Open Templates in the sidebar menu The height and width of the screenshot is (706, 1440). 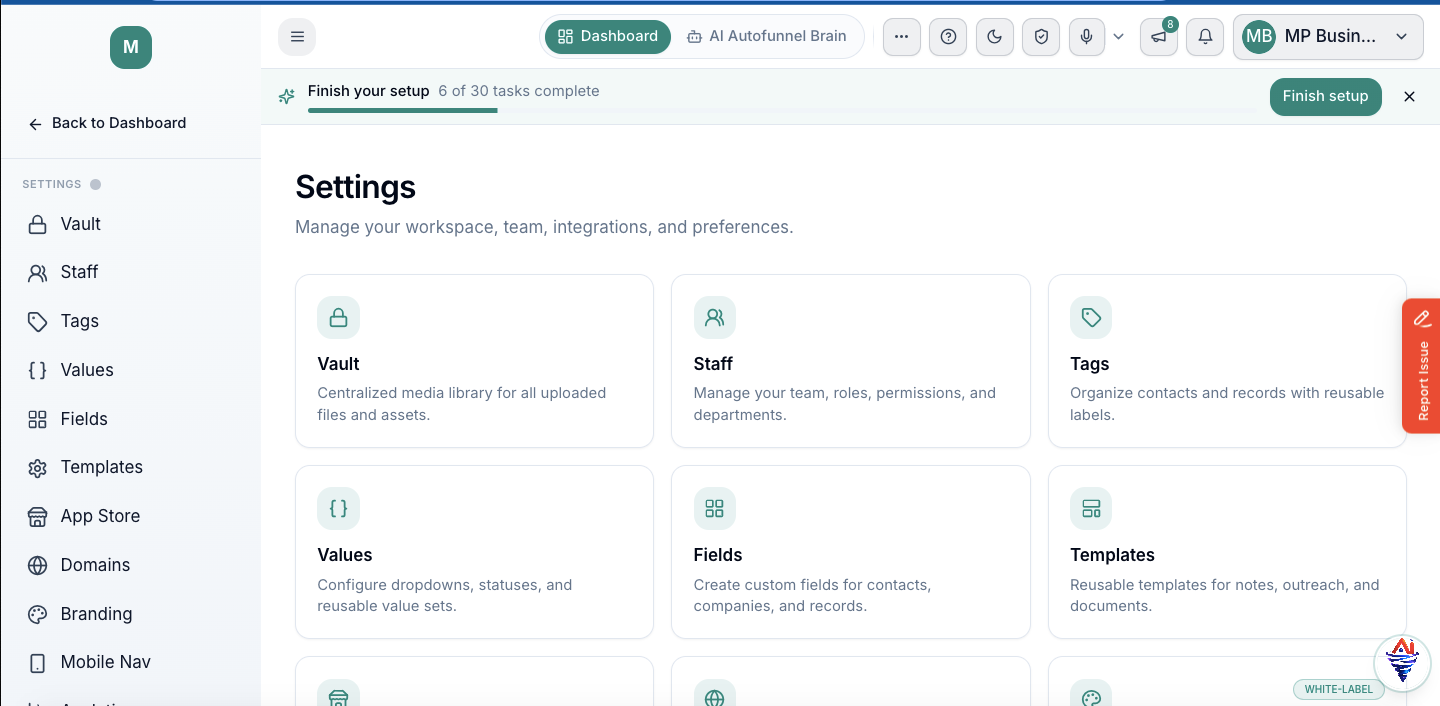(130, 467)
